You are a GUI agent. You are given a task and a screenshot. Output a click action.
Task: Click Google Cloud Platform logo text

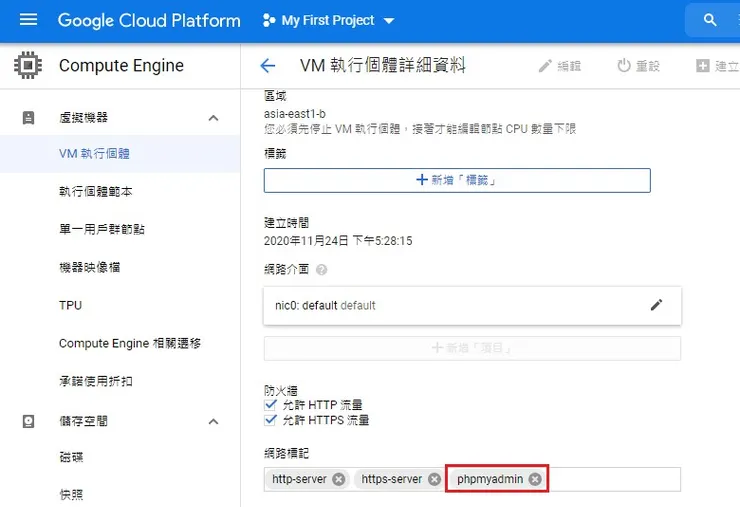click(x=149, y=20)
